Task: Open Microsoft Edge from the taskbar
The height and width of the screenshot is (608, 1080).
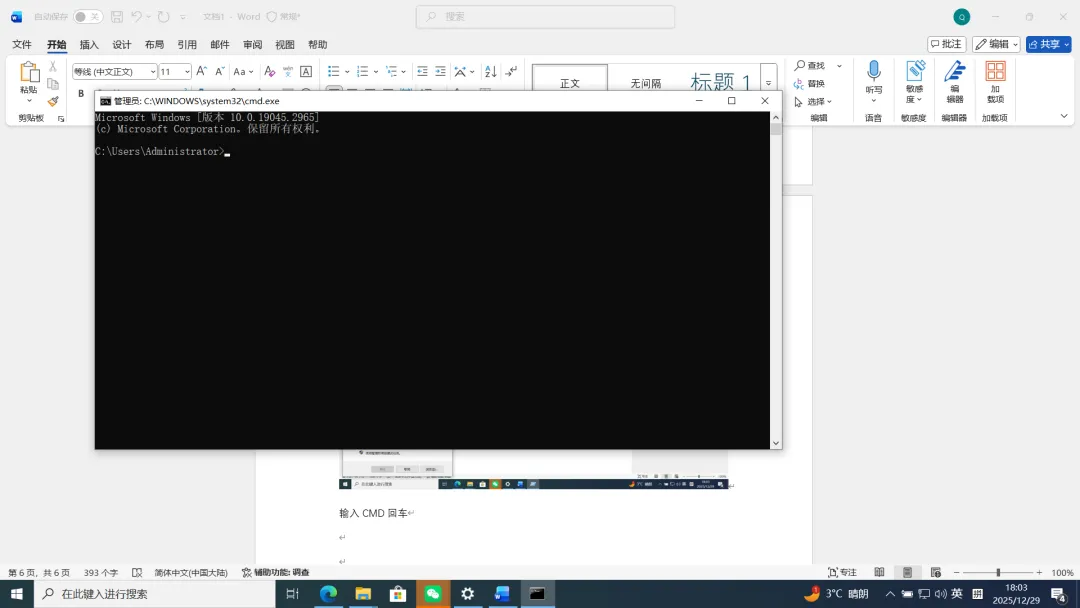Action: point(329,594)
